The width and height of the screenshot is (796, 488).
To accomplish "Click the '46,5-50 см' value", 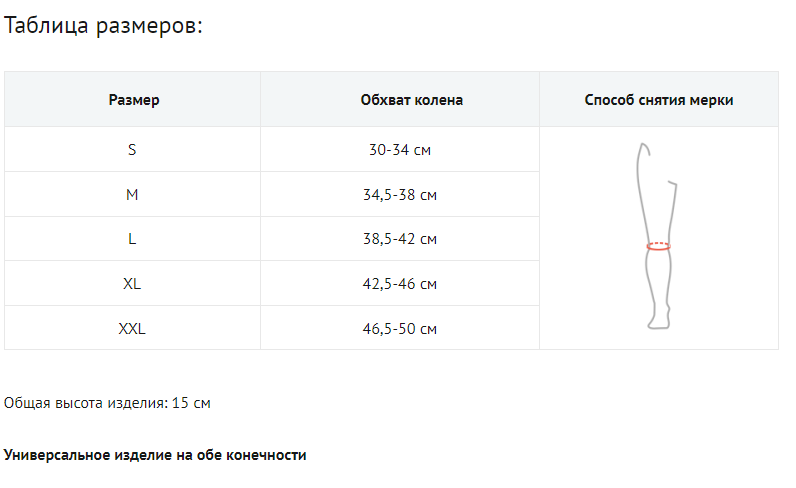I will [400, 328].
